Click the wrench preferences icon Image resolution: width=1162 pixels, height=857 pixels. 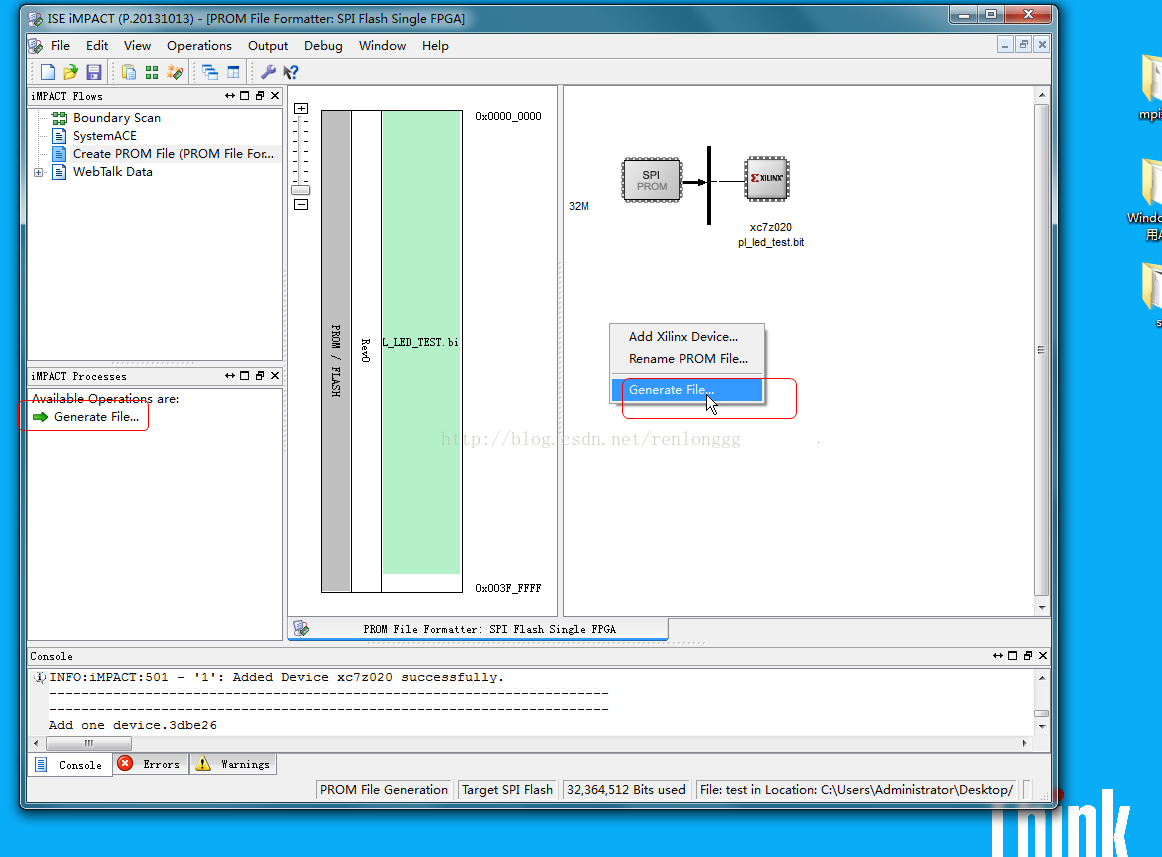point(268,72)
